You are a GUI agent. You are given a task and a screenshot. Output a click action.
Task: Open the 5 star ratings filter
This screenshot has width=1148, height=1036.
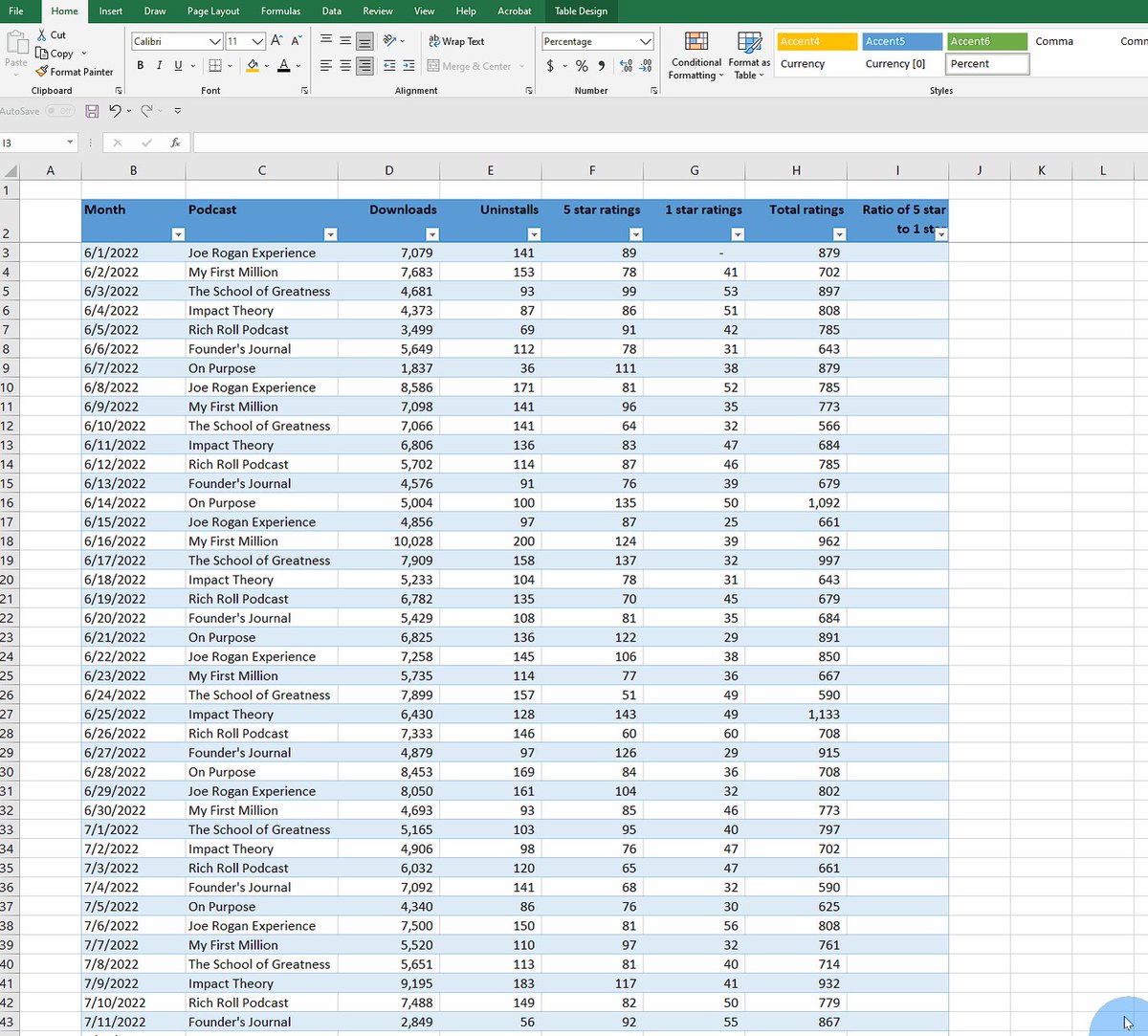point(636,234)
